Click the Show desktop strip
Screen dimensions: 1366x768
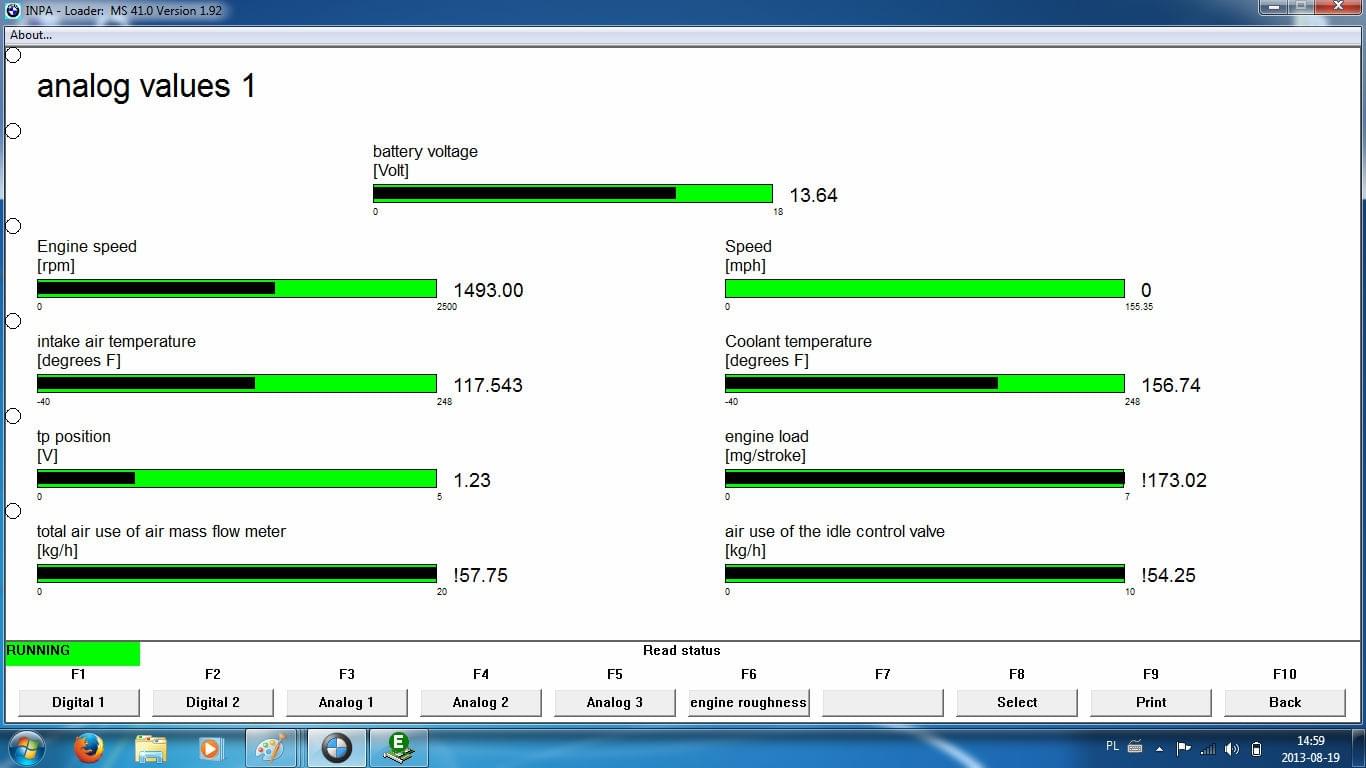click(x=1359, y=748)
